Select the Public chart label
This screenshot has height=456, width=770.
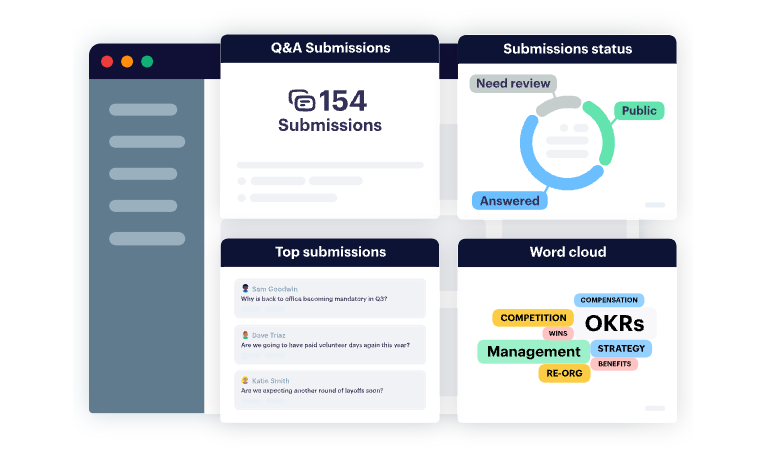639,110
